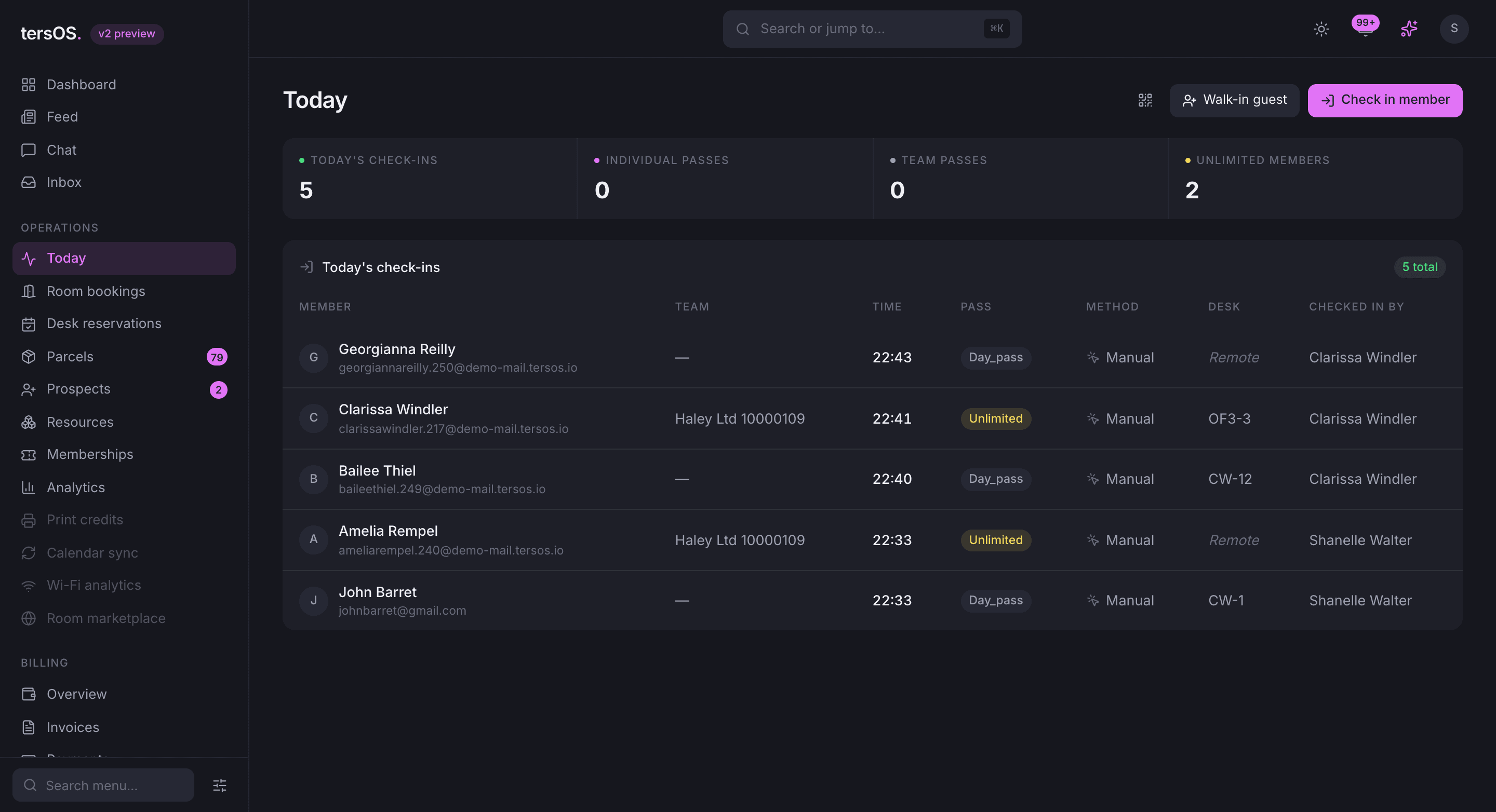Open the S user avatar menu

(1454, 29)
